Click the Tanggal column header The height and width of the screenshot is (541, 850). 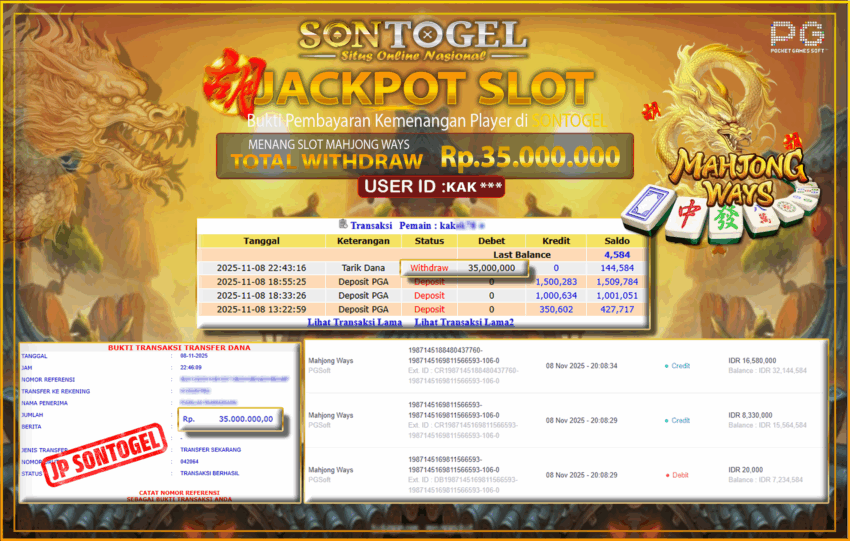point(261,241)
